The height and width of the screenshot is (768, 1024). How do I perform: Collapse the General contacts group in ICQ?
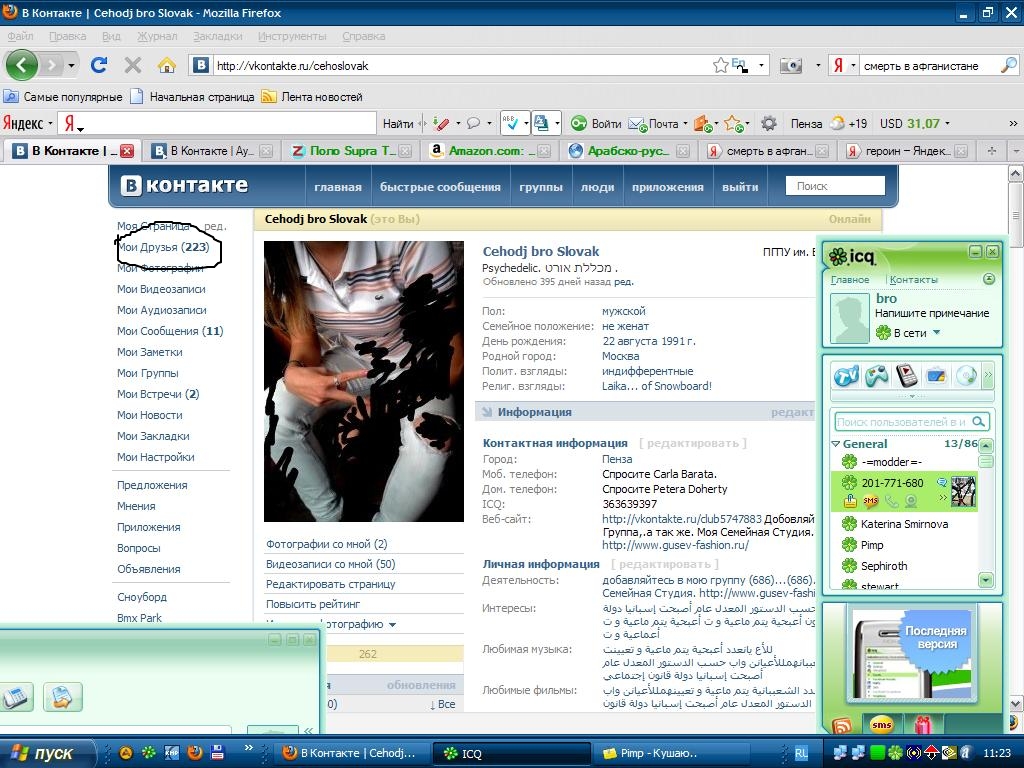coord(835,443)
